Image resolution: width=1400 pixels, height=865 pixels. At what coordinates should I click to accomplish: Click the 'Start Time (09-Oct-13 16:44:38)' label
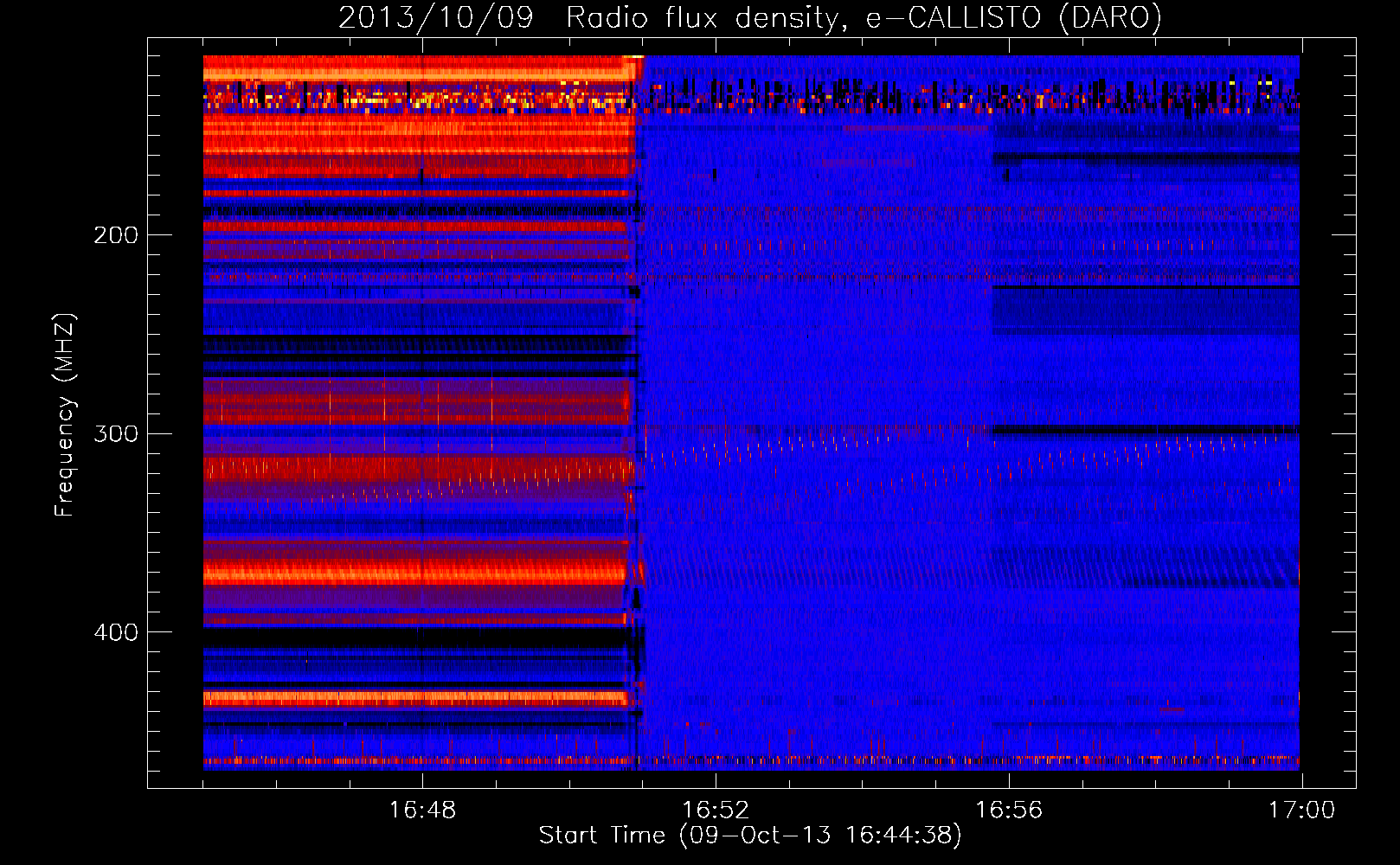pyautogui.click(x=750, y=836)
